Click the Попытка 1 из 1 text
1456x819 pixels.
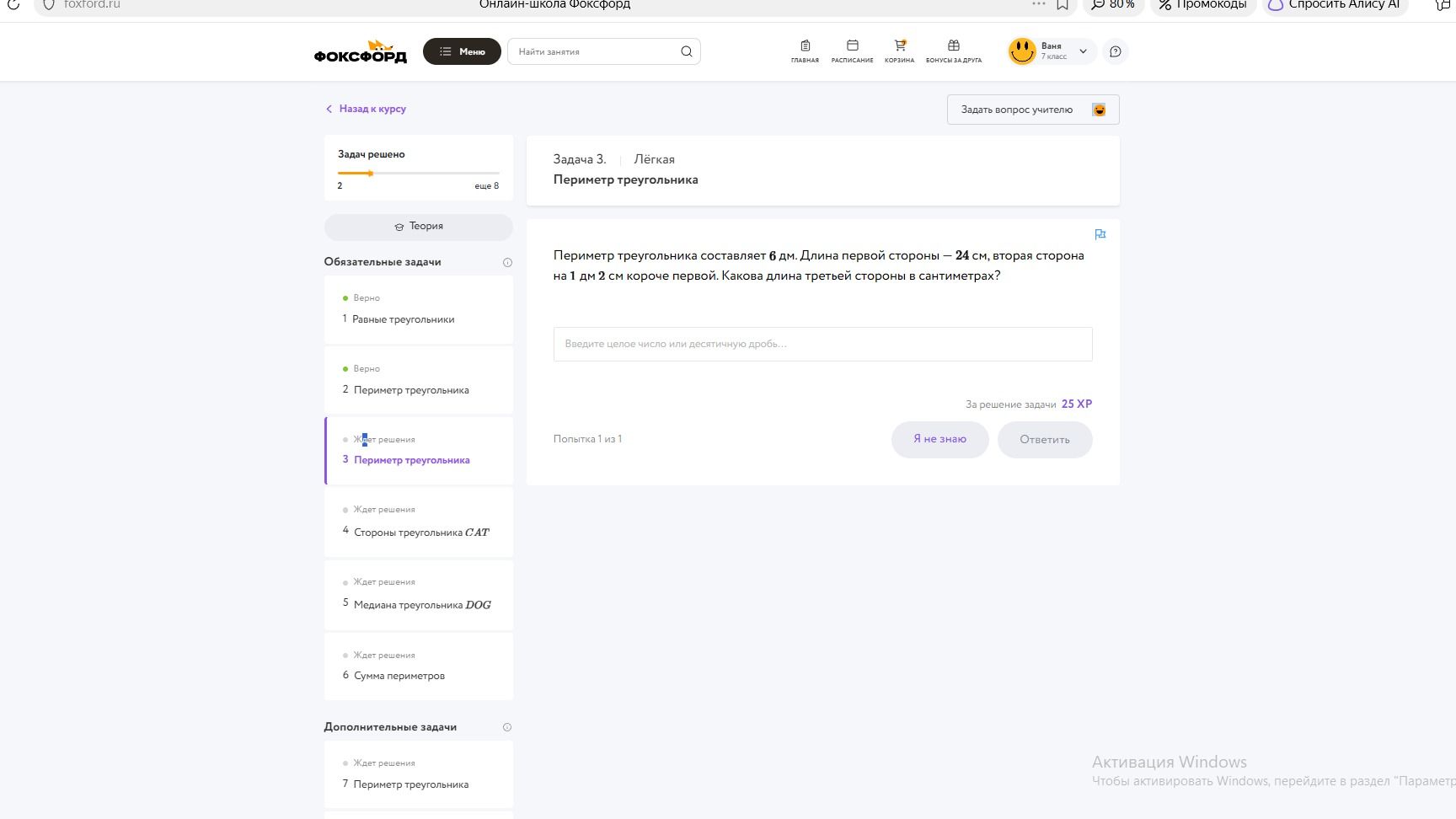(588, 439)
